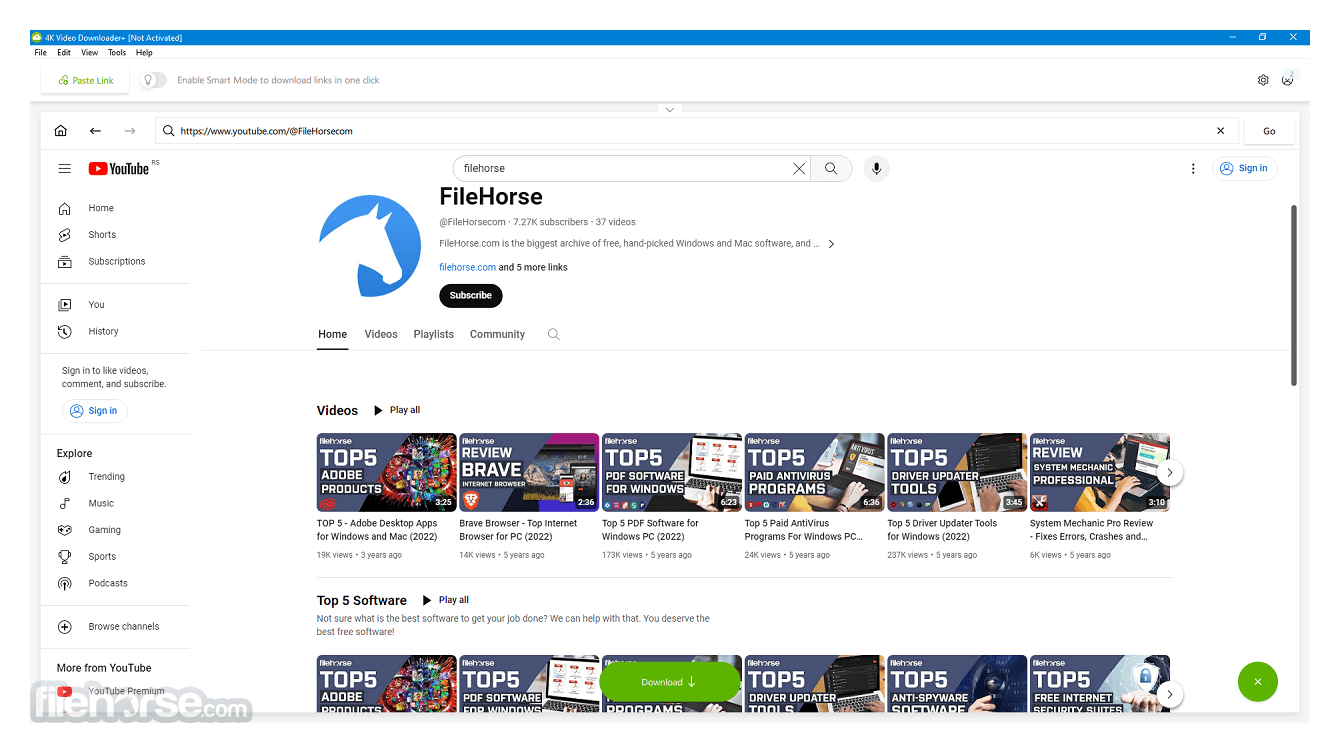
Task: Subscribe to the FileHorse channel
Action: 470,296
